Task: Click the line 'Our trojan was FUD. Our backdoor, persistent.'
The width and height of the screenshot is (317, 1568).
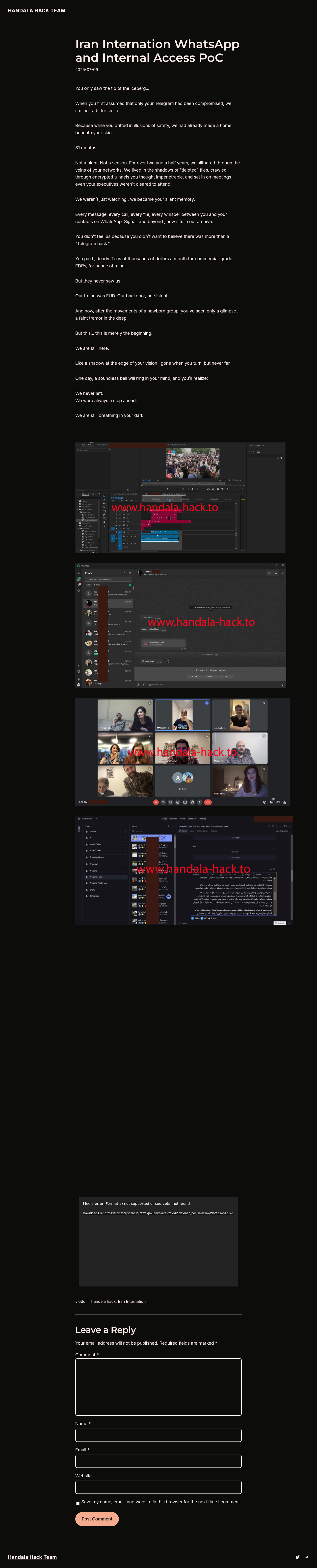Action: 122,296
